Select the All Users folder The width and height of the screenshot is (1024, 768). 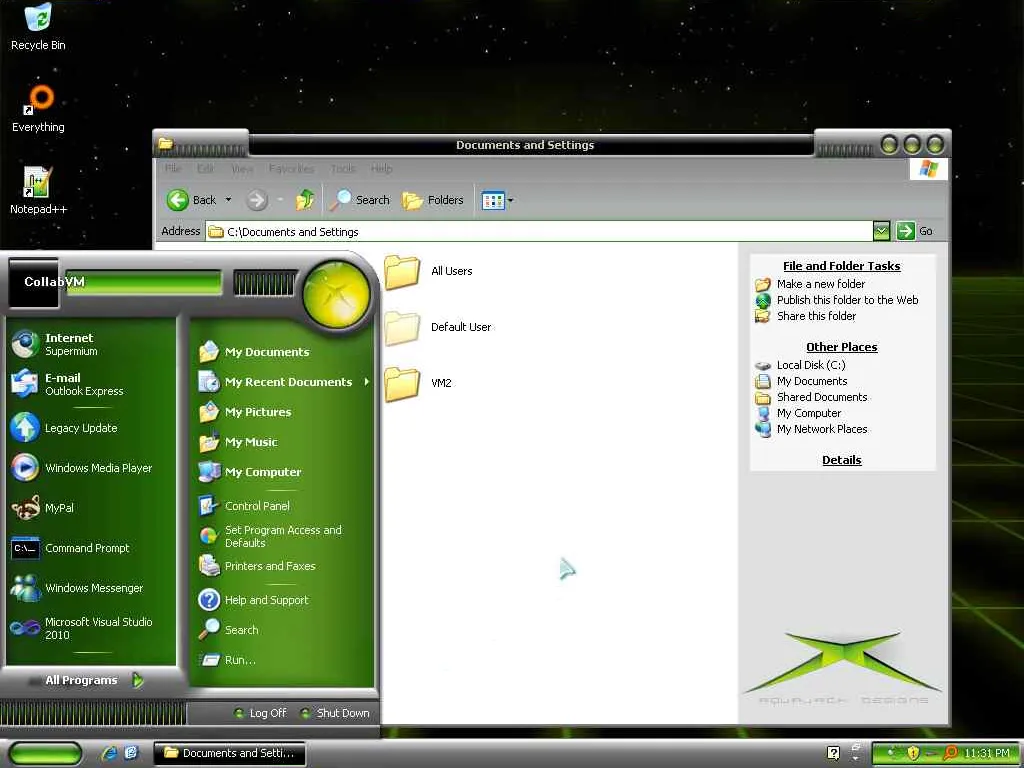[x=428, y=272]
